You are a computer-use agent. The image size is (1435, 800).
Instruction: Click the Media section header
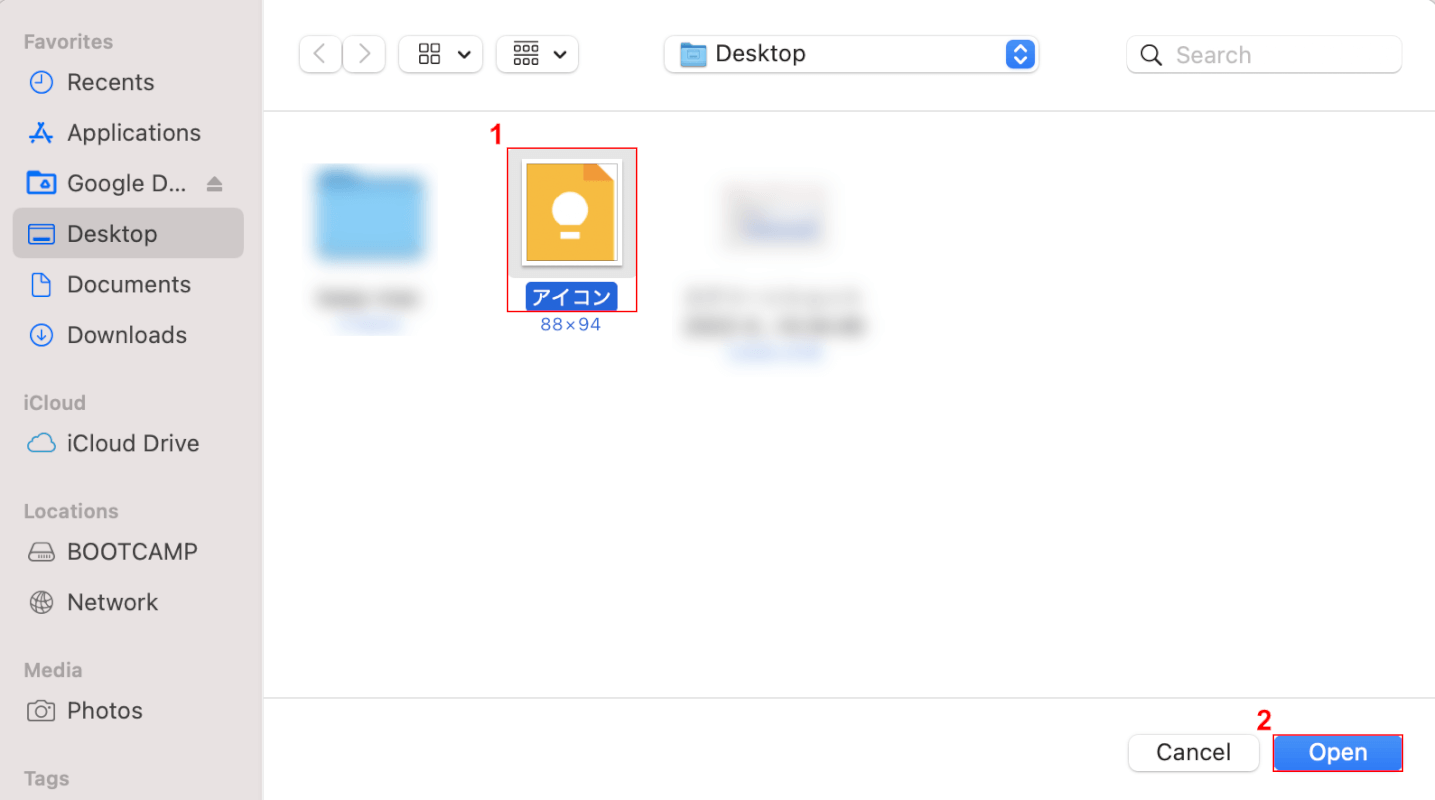point(53,670)
